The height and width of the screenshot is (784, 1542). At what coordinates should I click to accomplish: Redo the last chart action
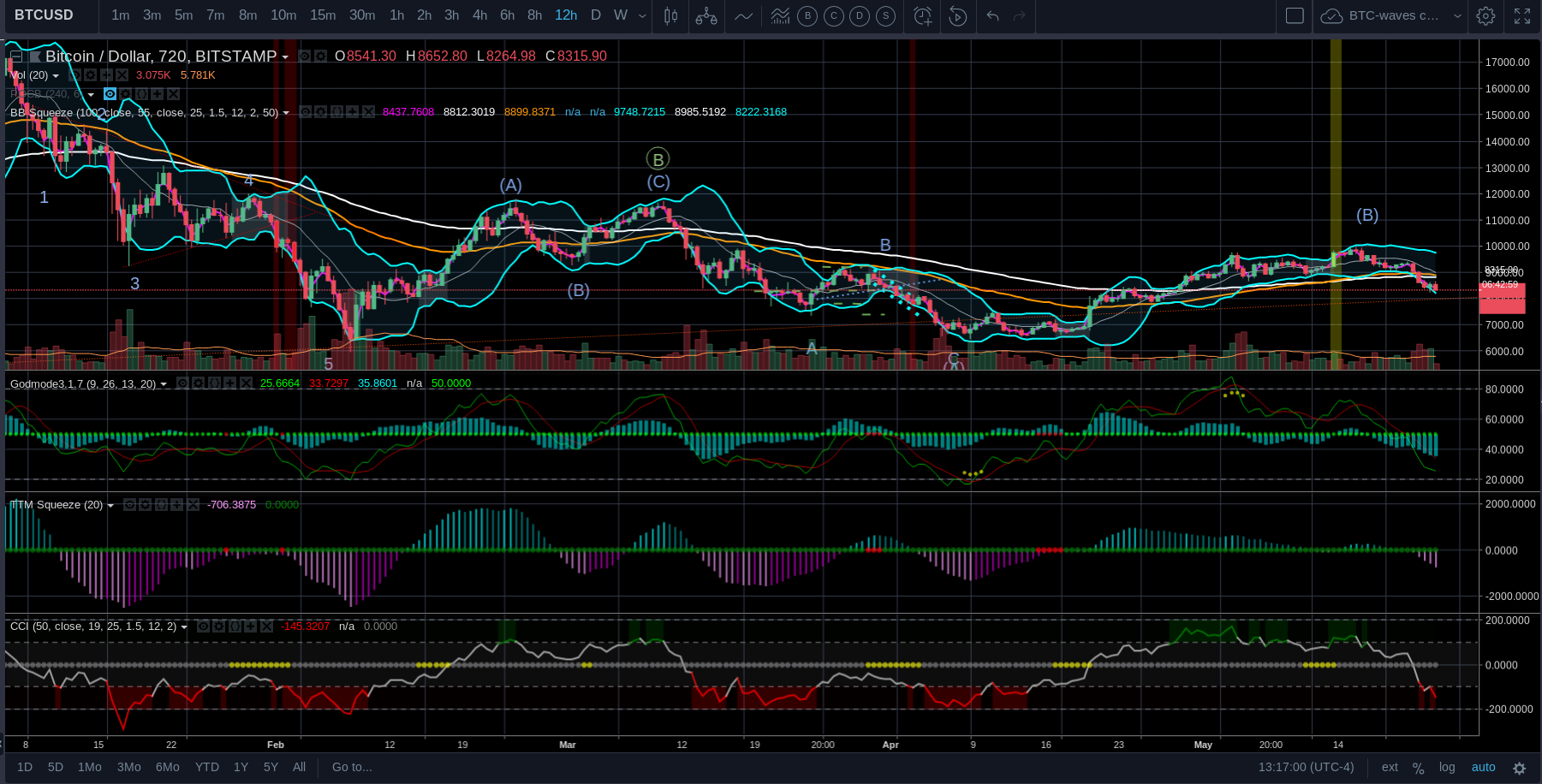click(1020, 15)
